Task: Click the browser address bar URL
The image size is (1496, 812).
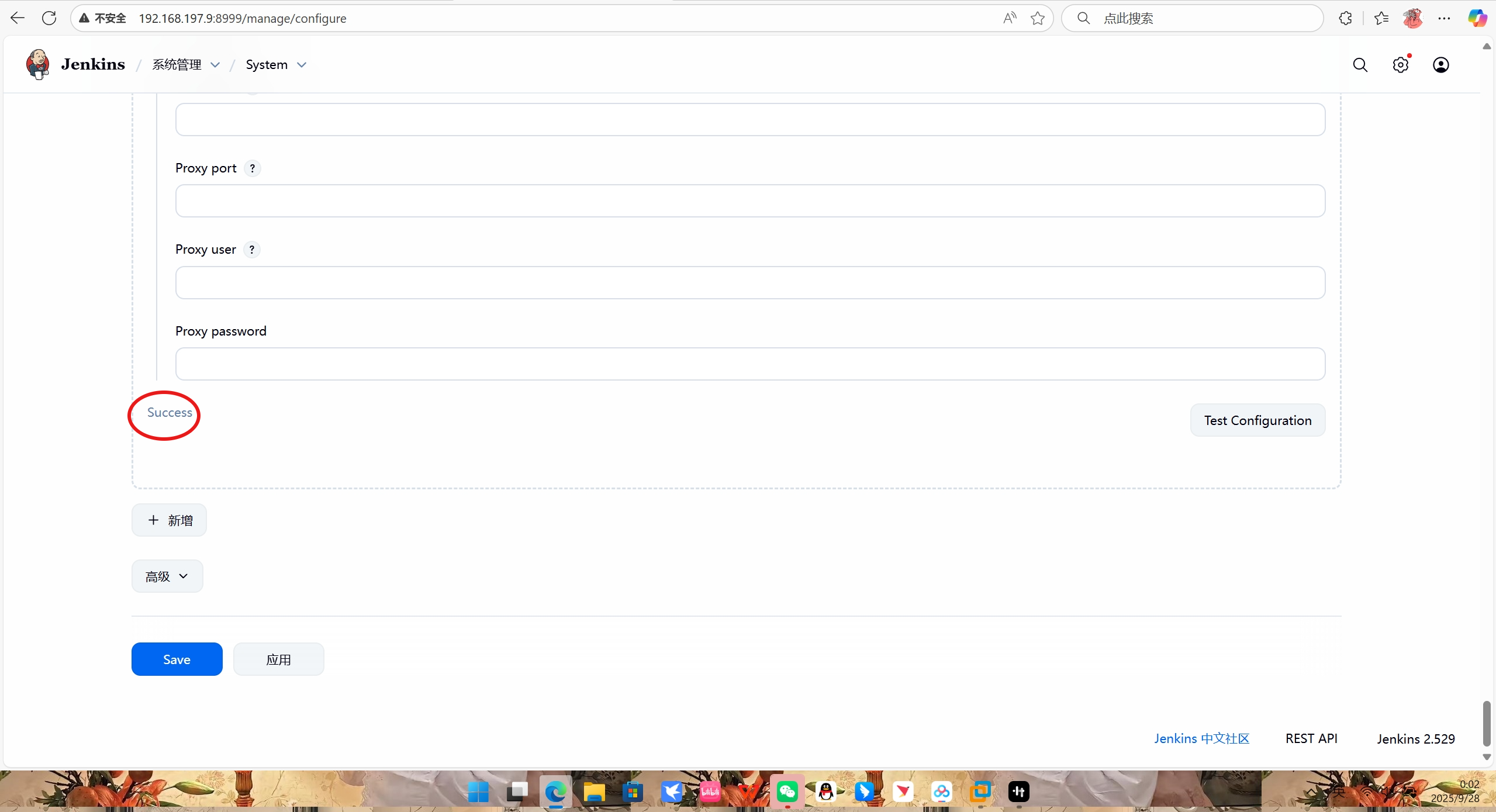Action: click(242, 18)
